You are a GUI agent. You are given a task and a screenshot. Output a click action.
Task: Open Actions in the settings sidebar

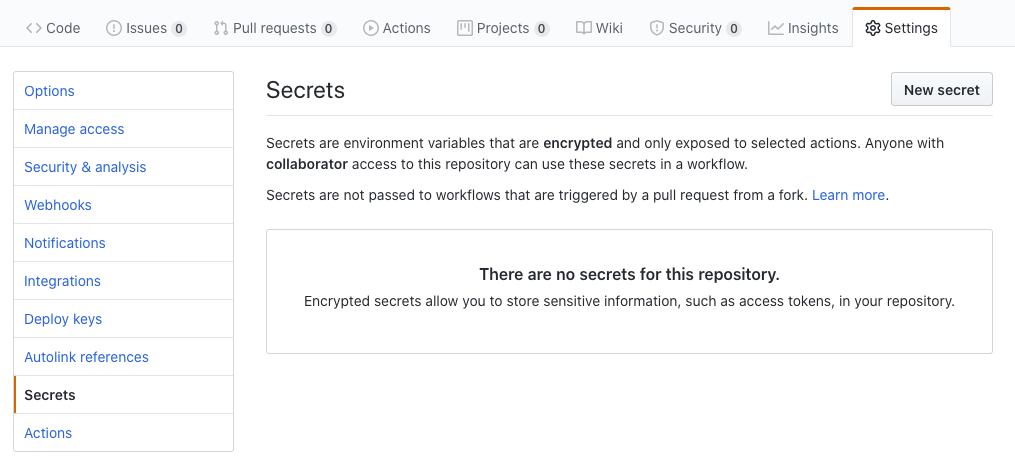[x=48, y=433]
